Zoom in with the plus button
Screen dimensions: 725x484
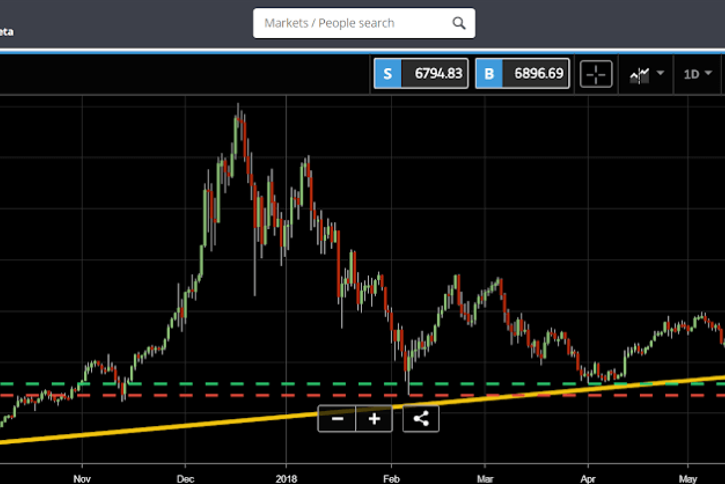pyautogui.click(x=374, y=418)
